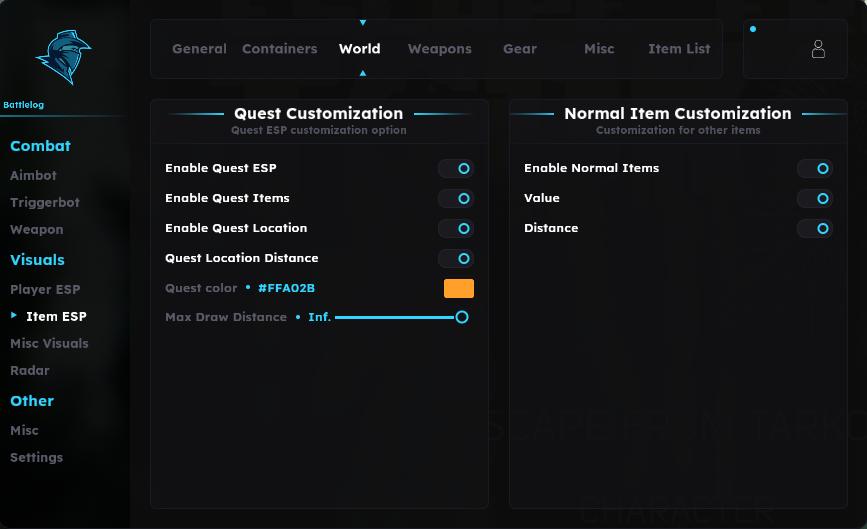Click the up triangle below World tab
Image resolution: width=867 pixels, height=529 pixels.
click(363, 73)
